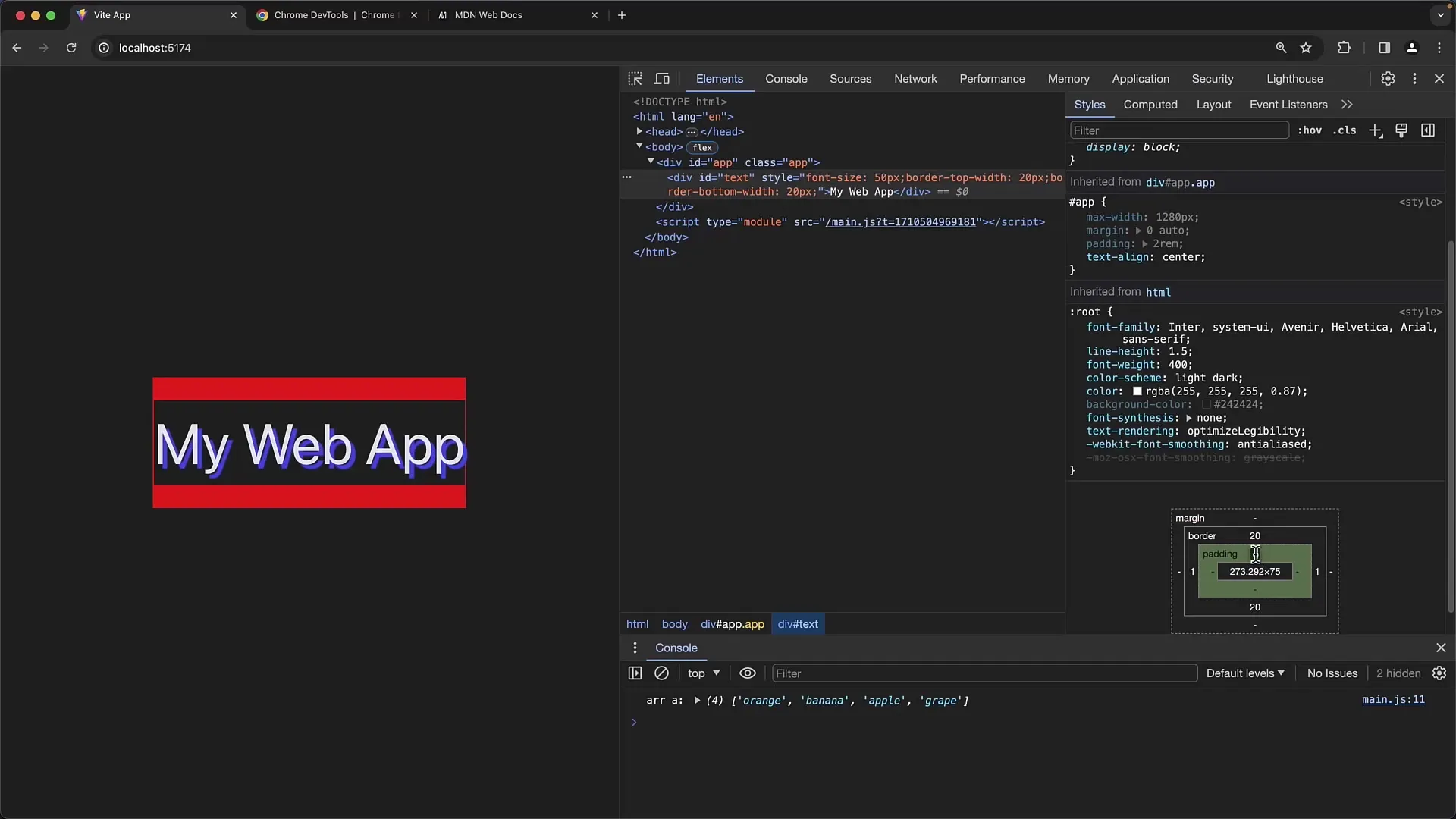Screen dimensions: 1456x819
Task: Select Default levels dropdown in Console
Action: 1245,673
